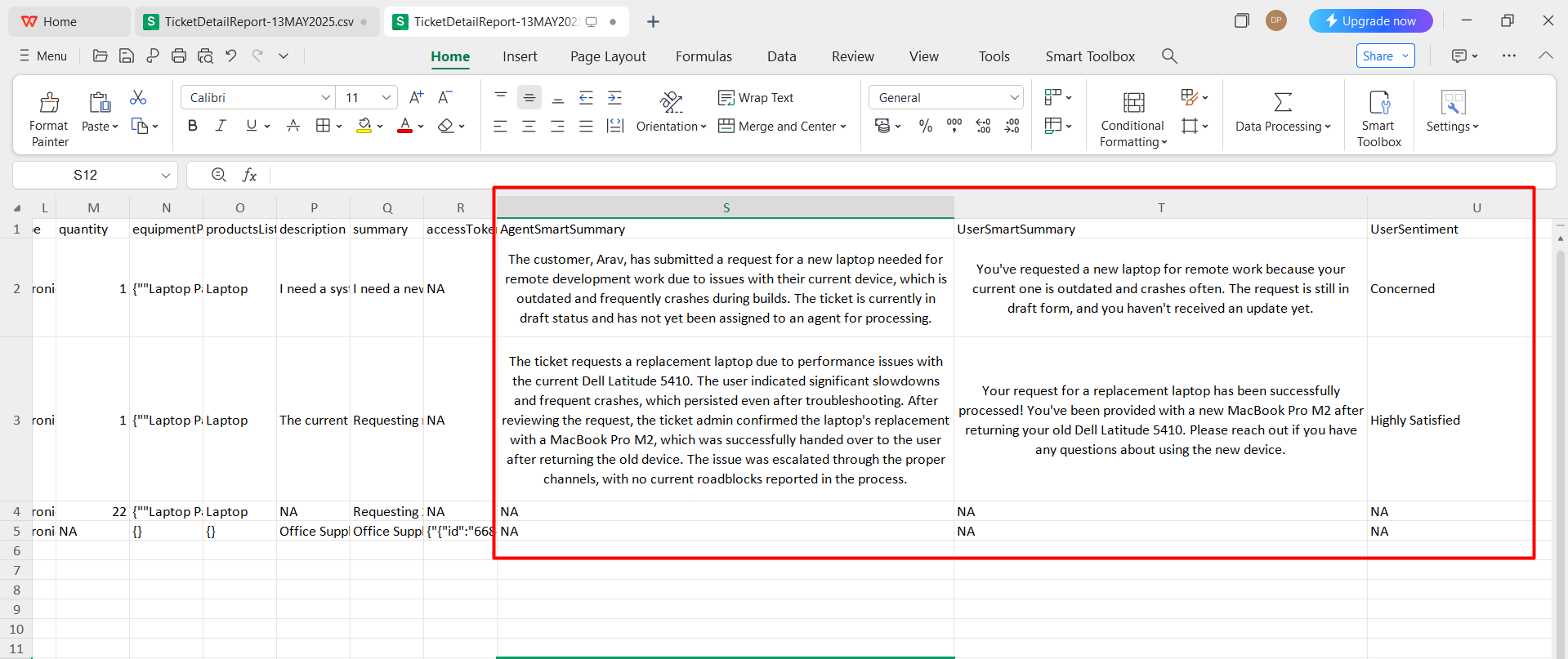Screen dimensions: 1568x659
Task: Toggle Strikethrough formatting
Action: (x=293, y=126)
